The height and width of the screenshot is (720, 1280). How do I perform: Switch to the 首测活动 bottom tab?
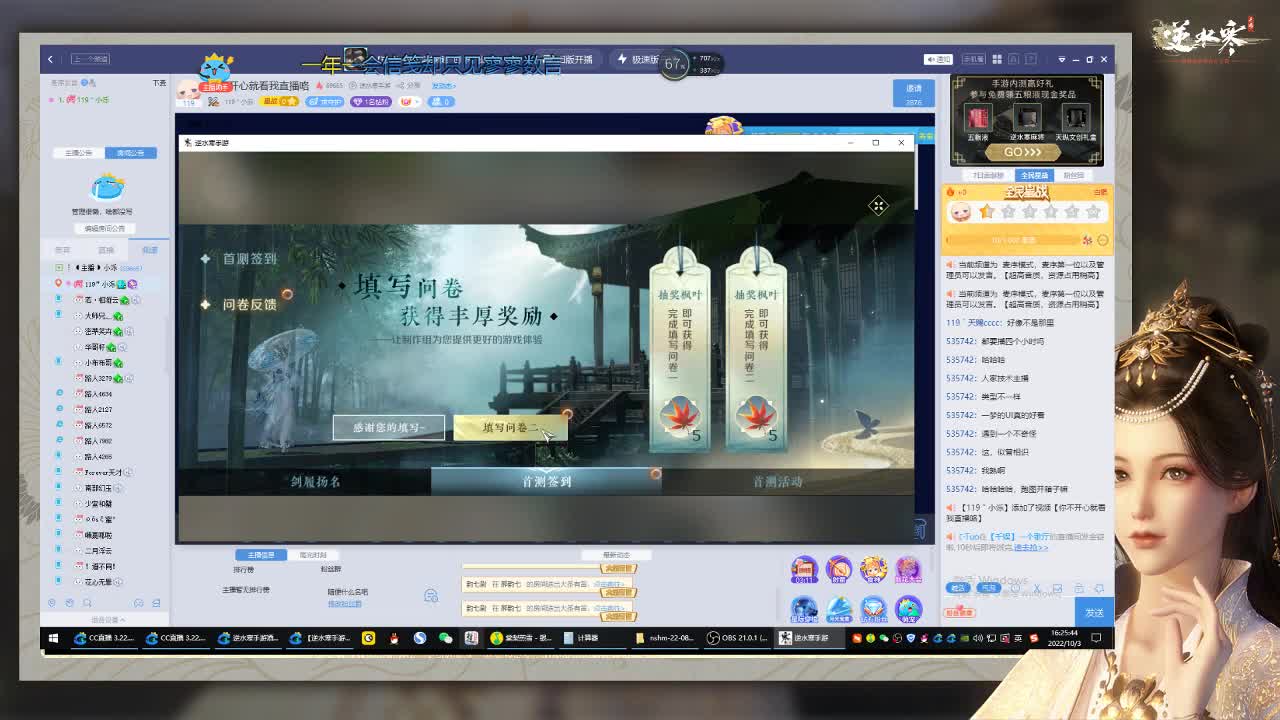tap(777, 481)
